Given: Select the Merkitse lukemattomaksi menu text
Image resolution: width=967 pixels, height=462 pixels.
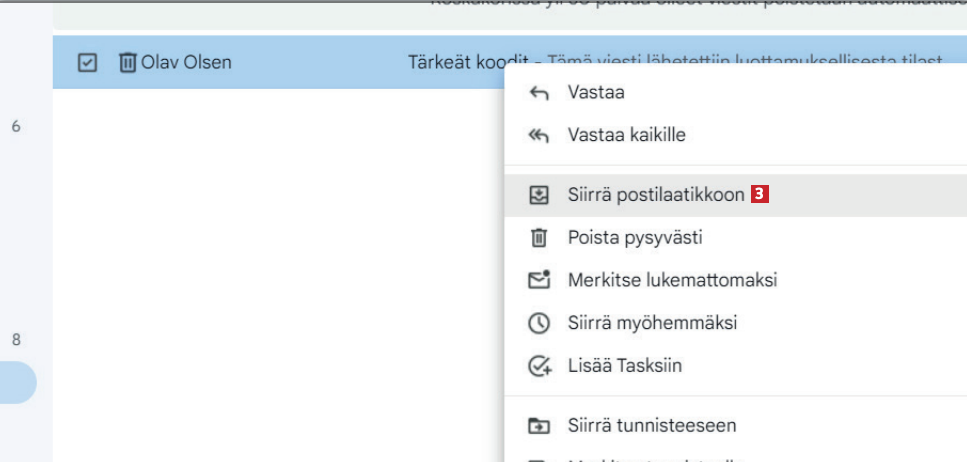Looking at the screenshot, I should (x=672, y=280).
